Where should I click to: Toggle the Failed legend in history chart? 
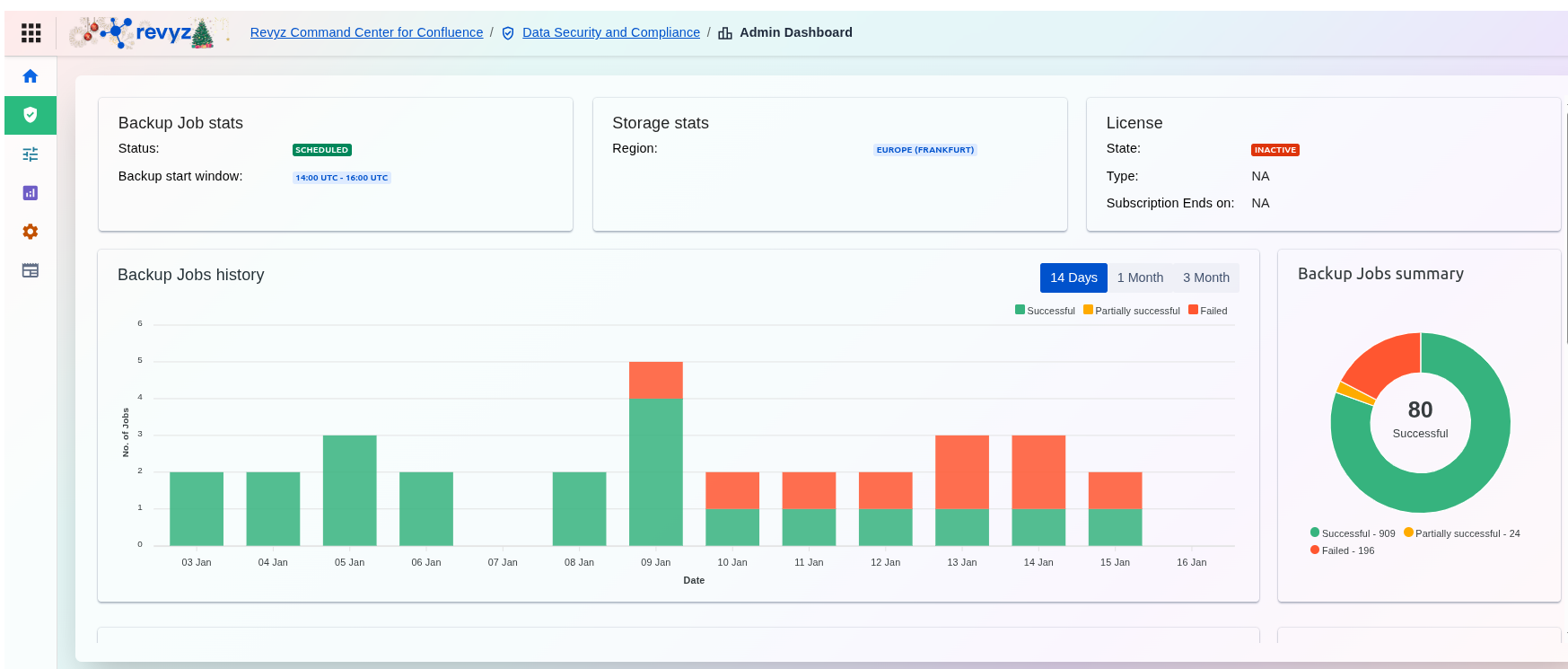click(x=1207, y=311)
